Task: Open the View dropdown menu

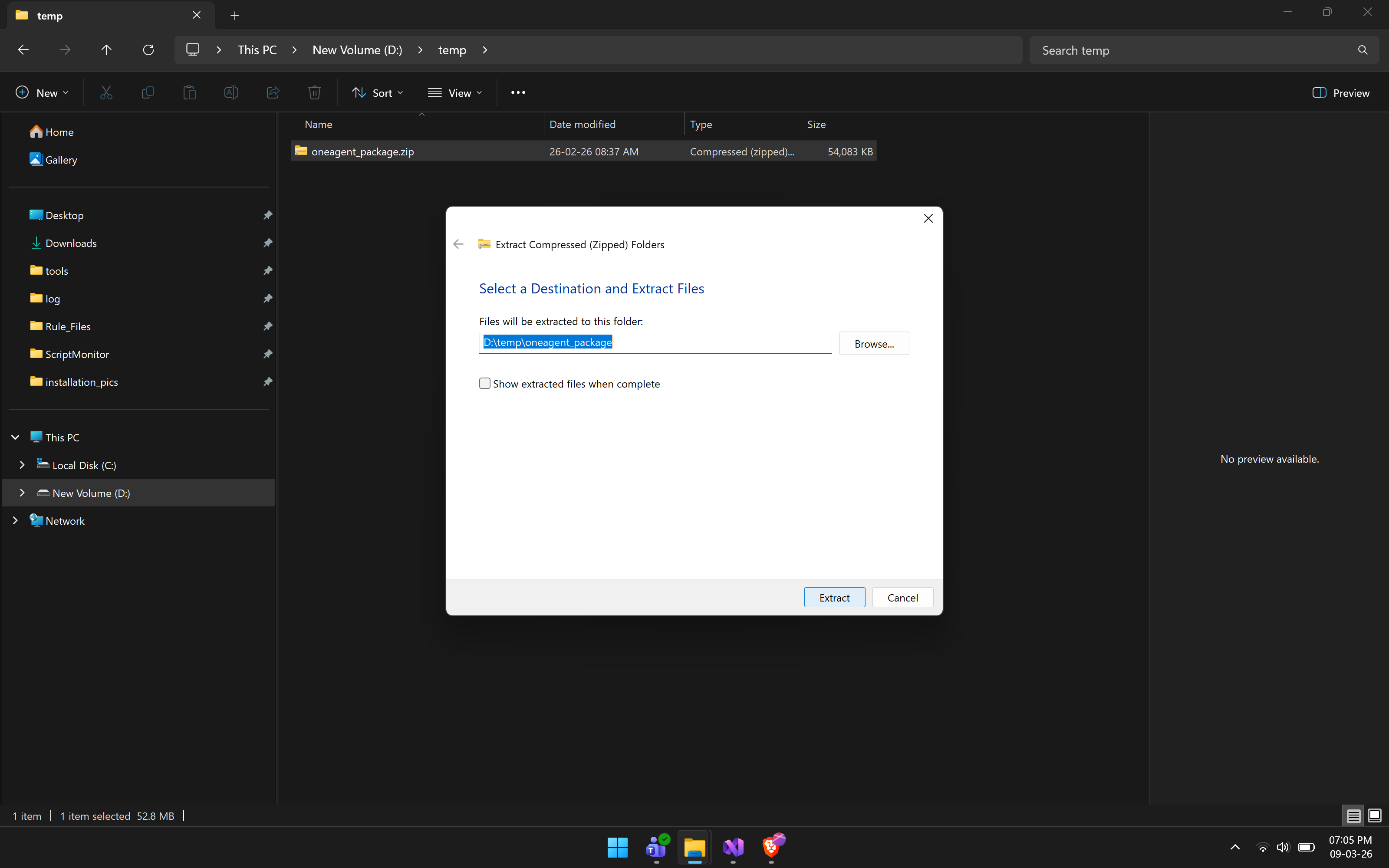Action: pyautogui.click(x=455, y=92)
